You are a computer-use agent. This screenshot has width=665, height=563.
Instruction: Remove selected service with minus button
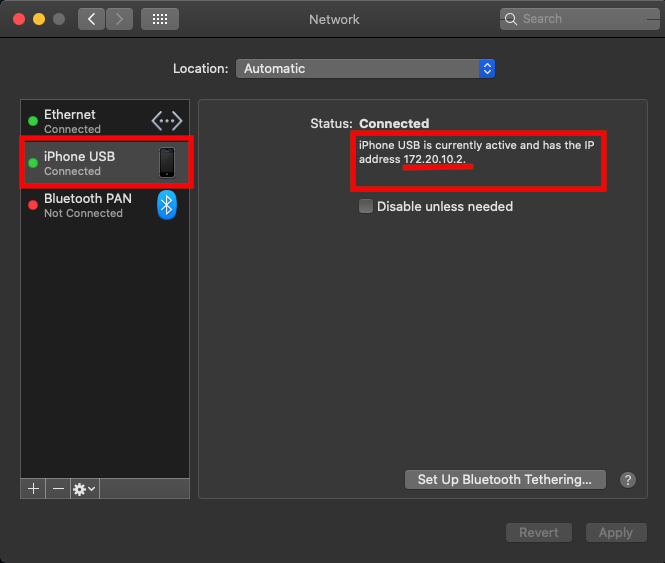tap(58, 489)
